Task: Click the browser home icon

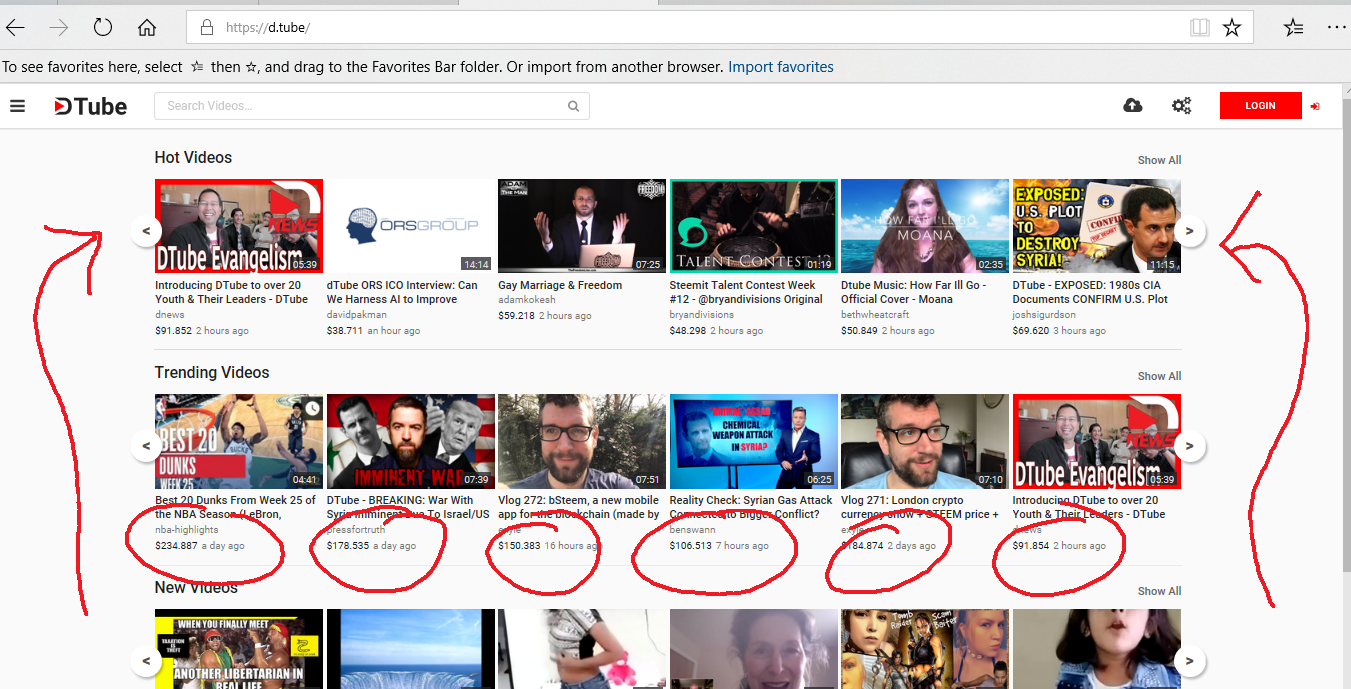Action: click(146, 27)
